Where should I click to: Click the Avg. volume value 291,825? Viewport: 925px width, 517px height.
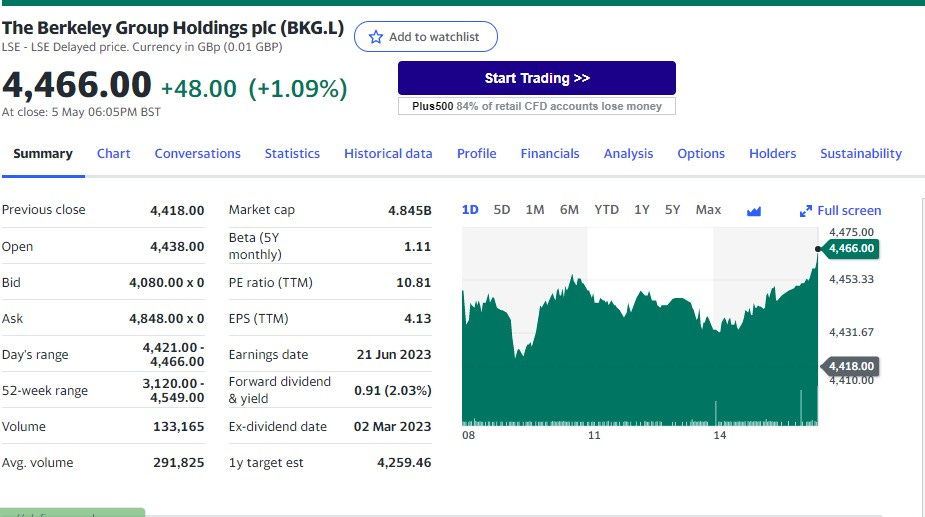(x=179, y=463)
